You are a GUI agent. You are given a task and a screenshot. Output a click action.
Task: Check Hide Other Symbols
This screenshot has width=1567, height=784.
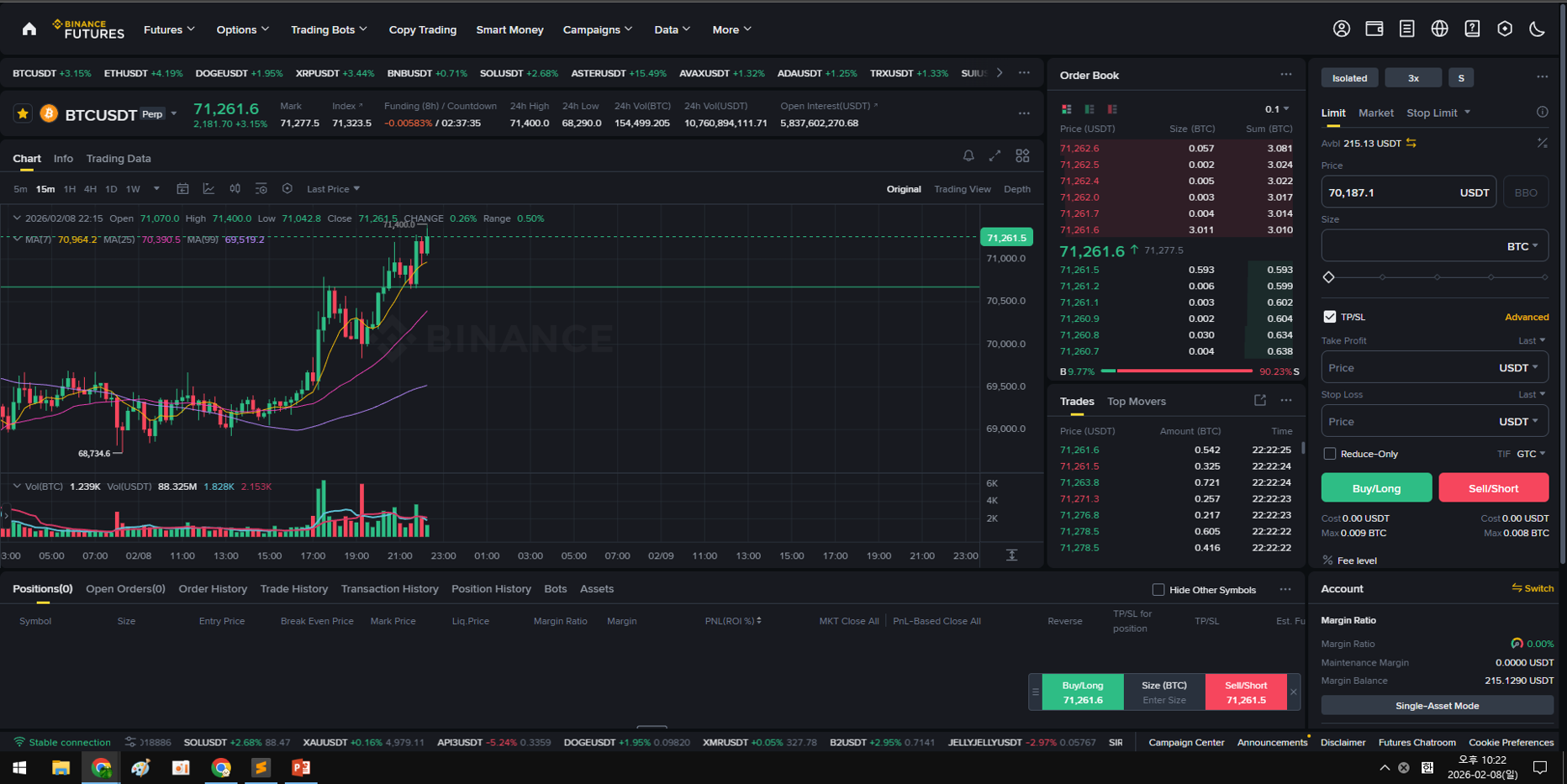(1158, 590)
